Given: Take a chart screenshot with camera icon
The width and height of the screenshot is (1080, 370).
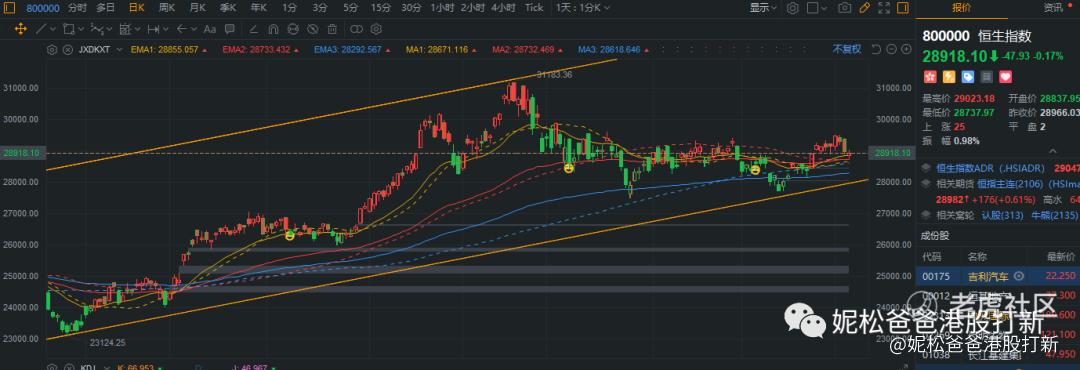Looking at the screenshot, I should pyautogui.click(x=844, y=8).
